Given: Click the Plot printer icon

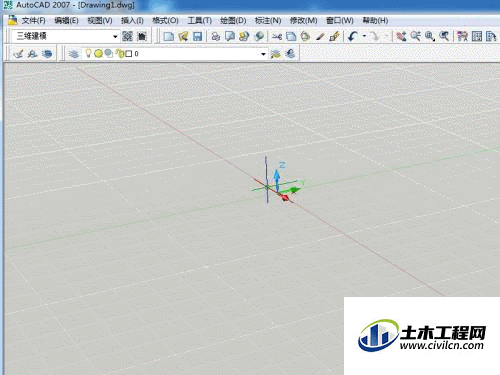Looking at the screenshot, I should coord(216,36).
